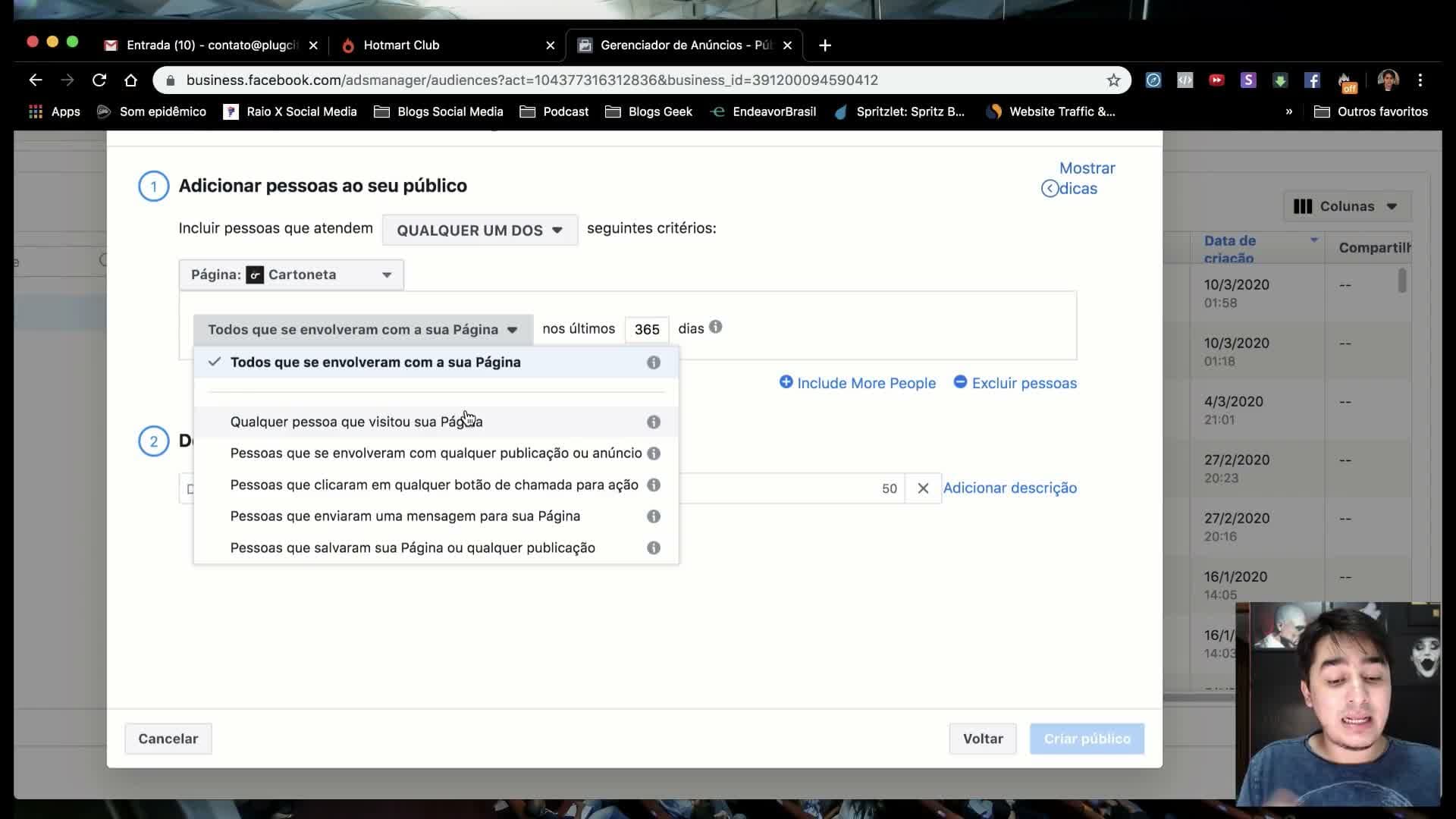Close the Hotmart Club tab
Viewport: 1456px width, 819px height.
pyautogui.click(x=551, y=45)
